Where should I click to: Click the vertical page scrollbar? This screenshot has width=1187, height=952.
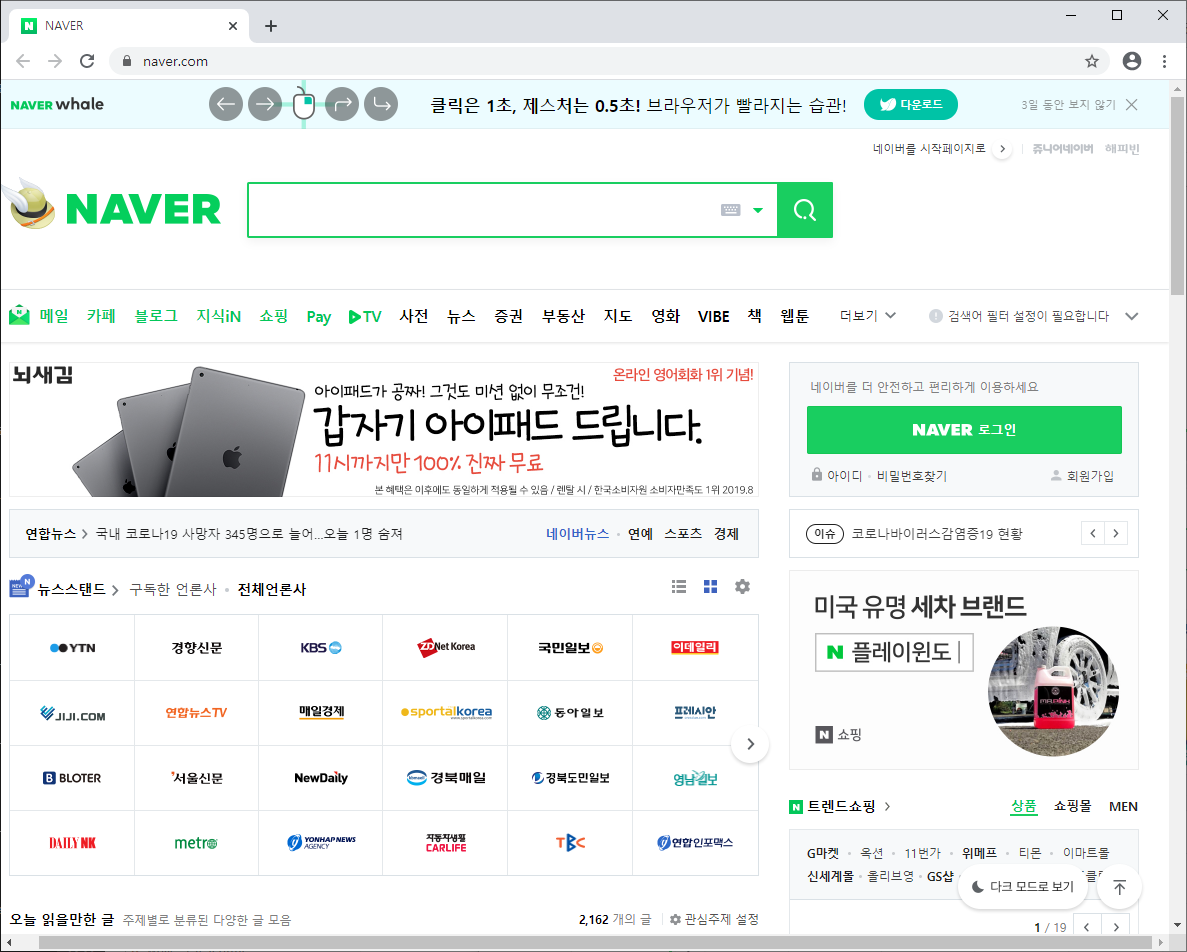point(1177,194)
